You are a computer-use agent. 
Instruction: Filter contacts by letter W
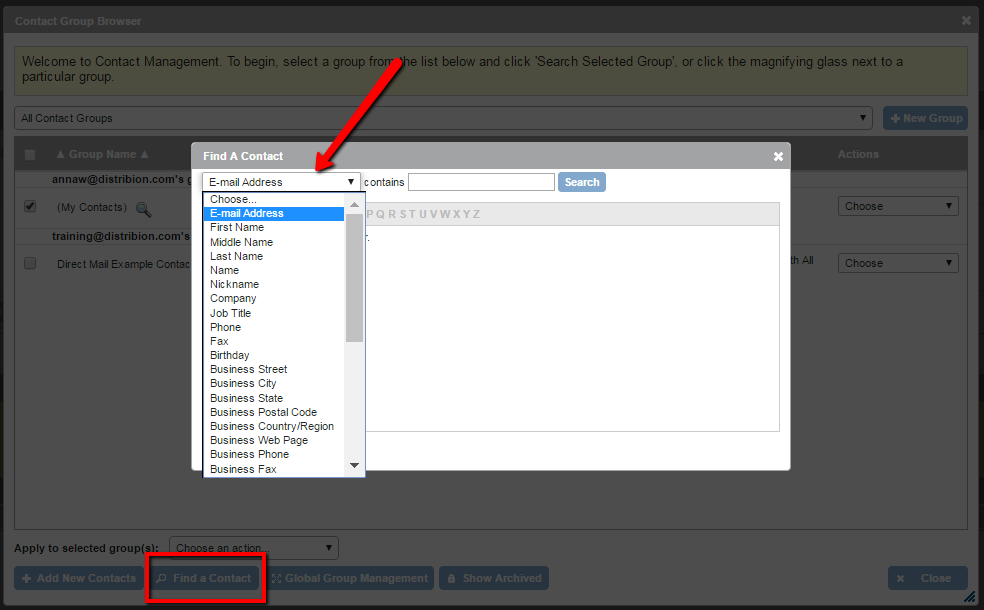[x=445, y=214]
